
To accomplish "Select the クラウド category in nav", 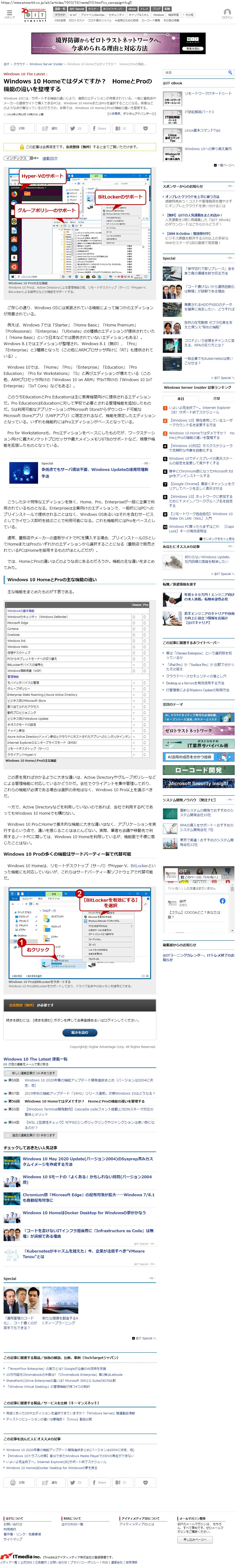I will [60, 15].
